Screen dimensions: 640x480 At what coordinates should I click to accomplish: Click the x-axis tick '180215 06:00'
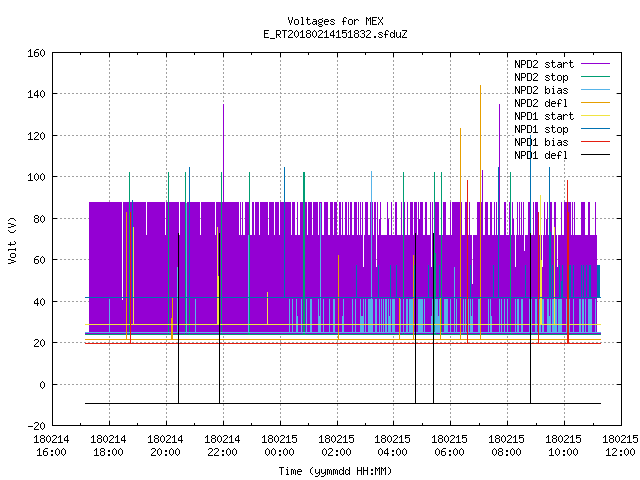pos(449,446)
